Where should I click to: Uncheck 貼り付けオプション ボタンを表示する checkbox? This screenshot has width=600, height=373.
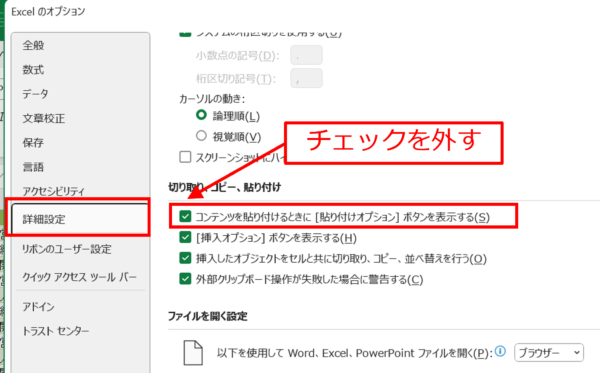pyautogui.click(x=185, y=217)
